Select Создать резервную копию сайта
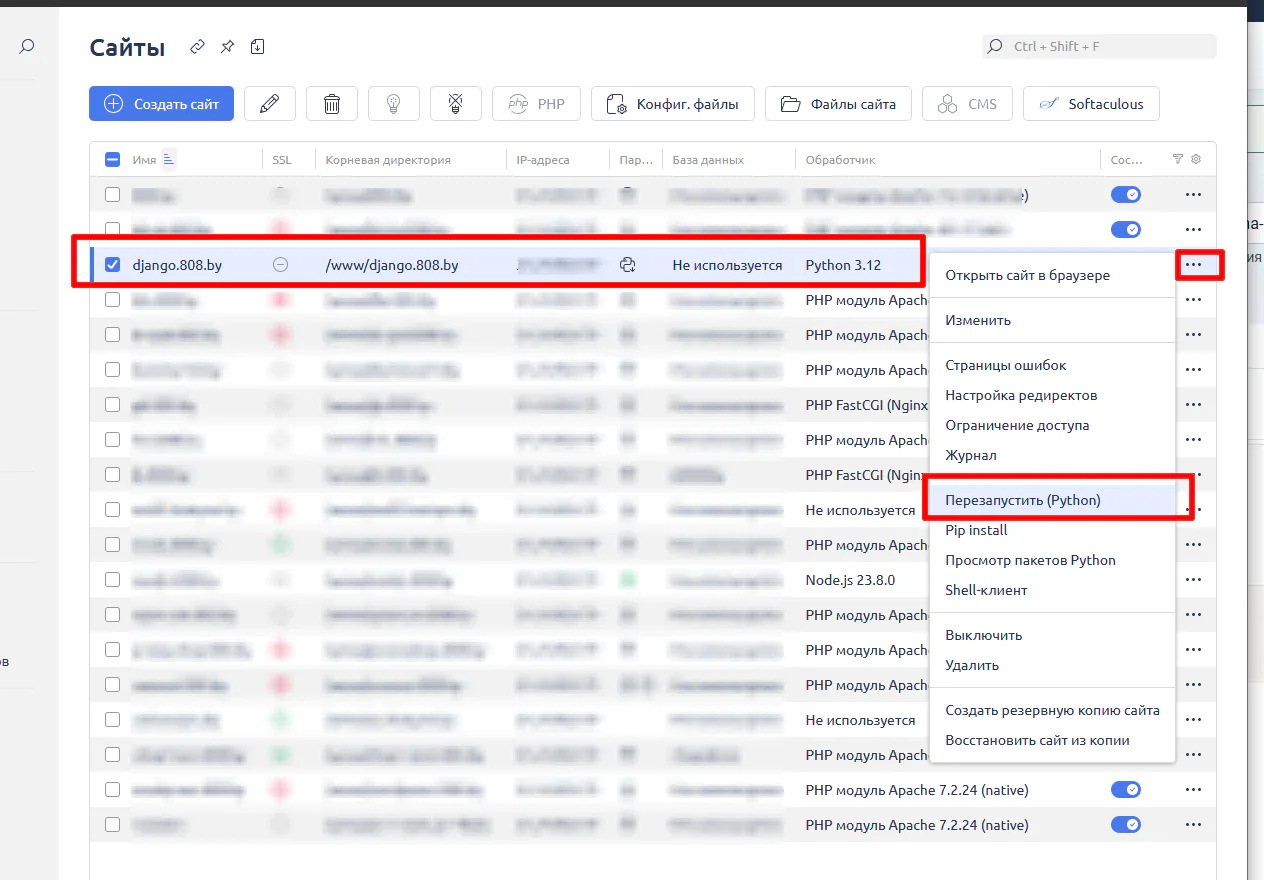1264x880 pixels. [1052, 710]
